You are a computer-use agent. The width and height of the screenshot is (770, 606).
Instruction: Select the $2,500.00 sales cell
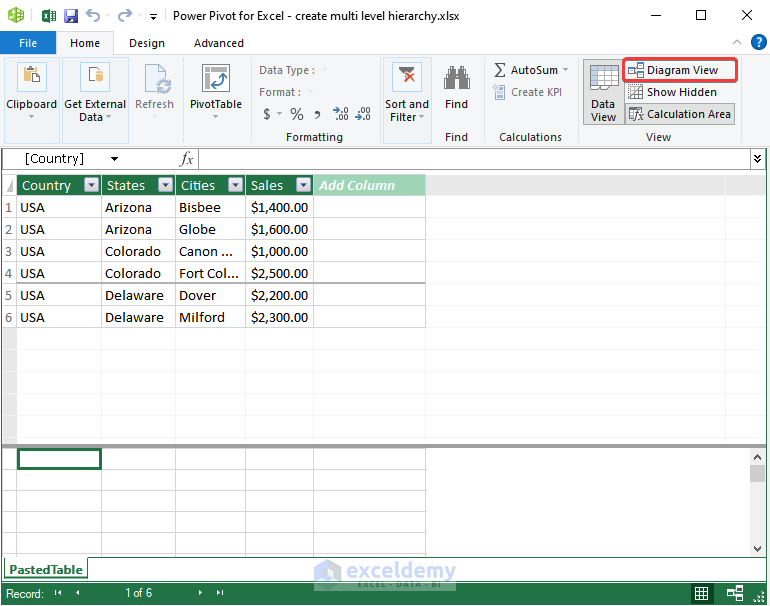279,274
